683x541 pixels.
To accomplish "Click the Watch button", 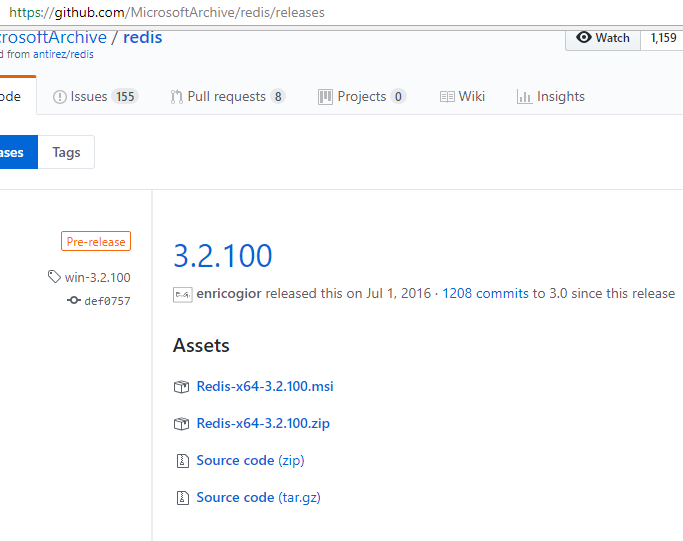I will [x=603, y=38].
